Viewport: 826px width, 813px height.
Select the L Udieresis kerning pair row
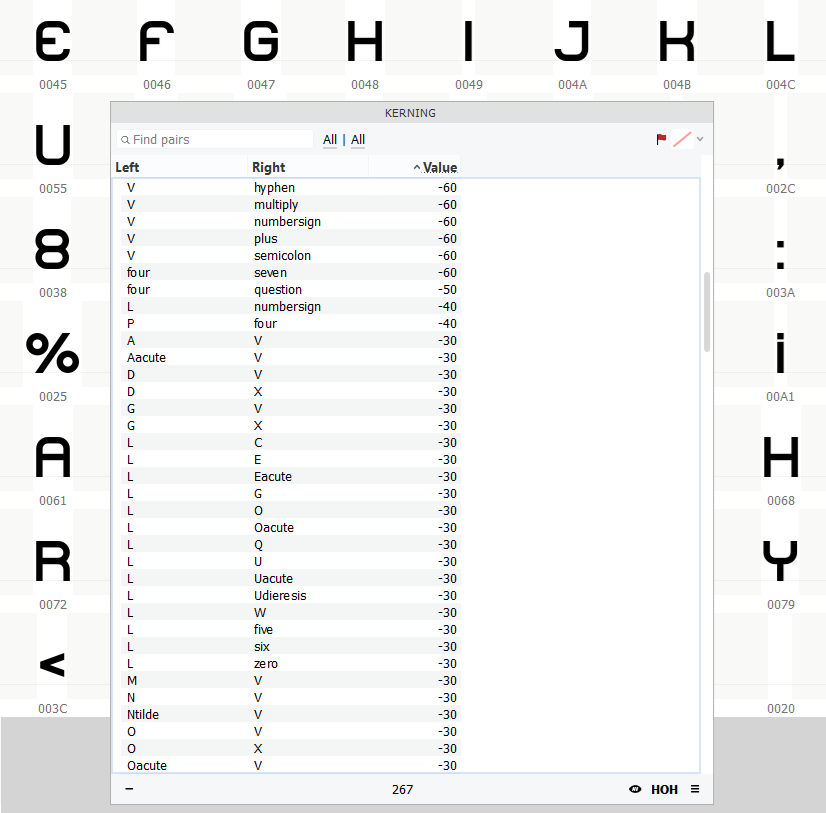point(291,595)
